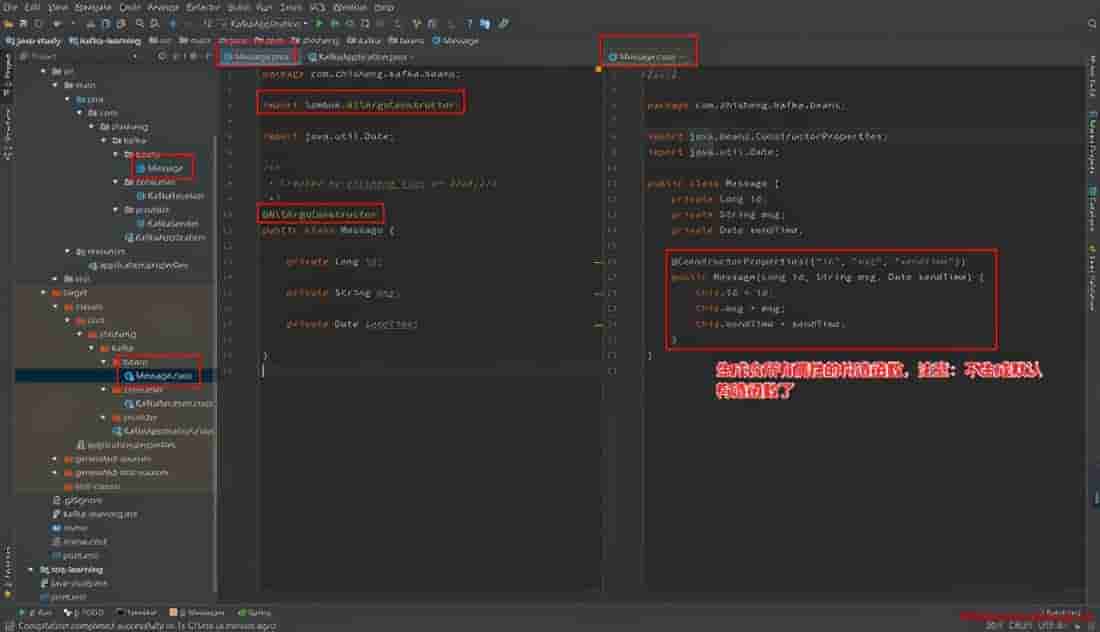Open the Spring tool window

pyautogui.click(x=254, y=612)
